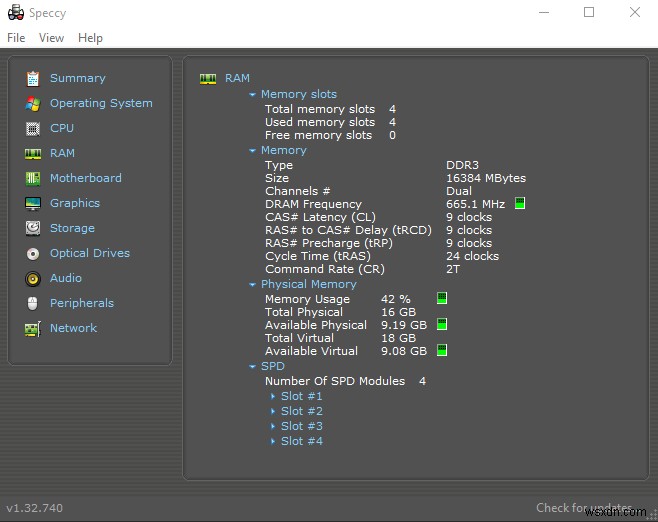658x522 pixels.
Task: Click the green indicator beside Available Physical
Action: point(442,324)
